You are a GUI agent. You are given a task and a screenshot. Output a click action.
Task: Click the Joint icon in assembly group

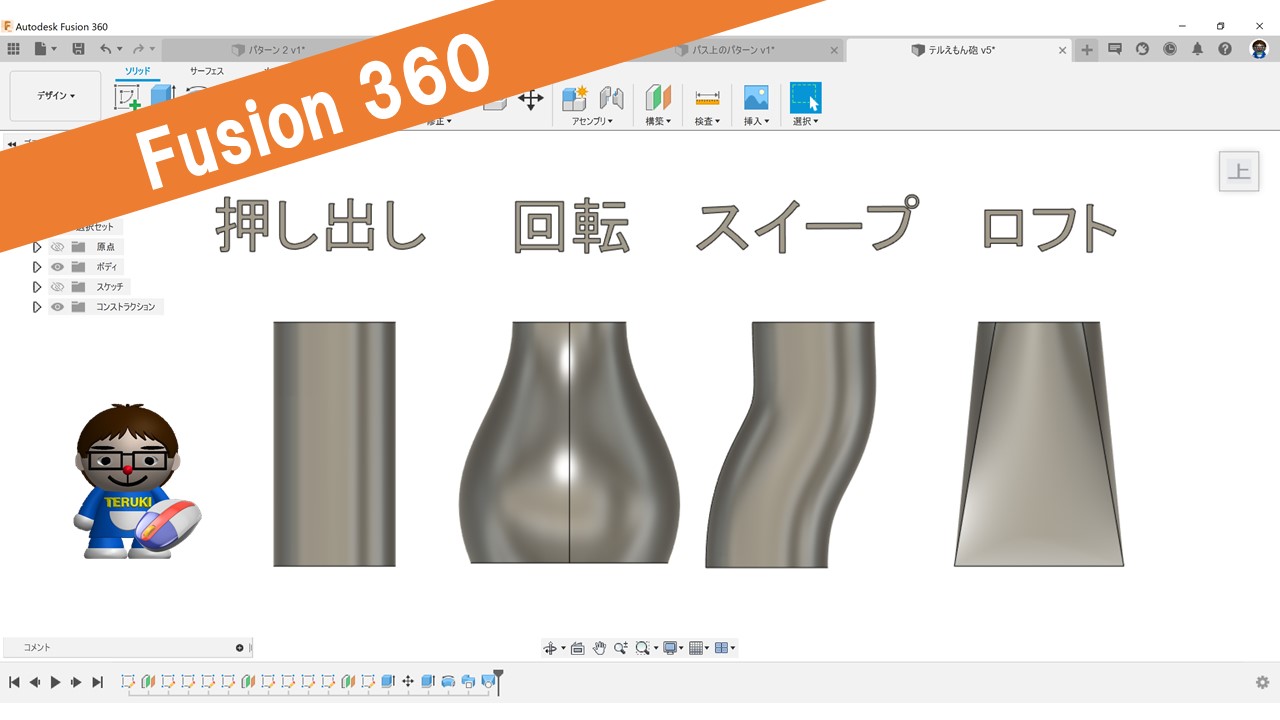(611, 98)
